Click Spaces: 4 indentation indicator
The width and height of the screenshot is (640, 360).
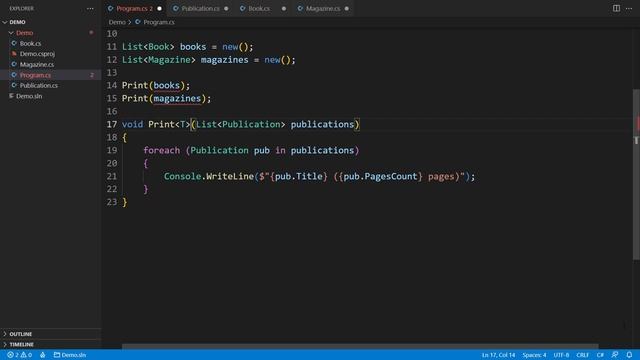click(x=534, y=355)
